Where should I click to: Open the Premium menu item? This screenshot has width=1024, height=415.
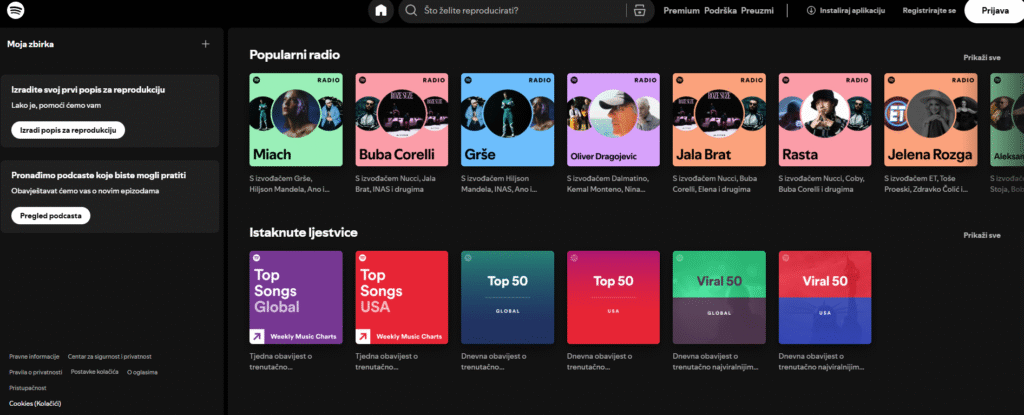pos(680,11)
